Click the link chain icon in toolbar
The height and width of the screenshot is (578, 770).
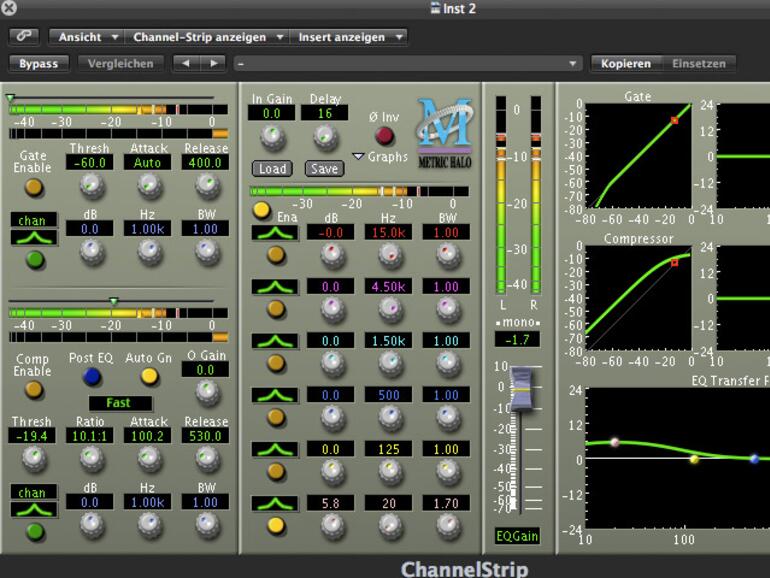click(x=25, y=37)
